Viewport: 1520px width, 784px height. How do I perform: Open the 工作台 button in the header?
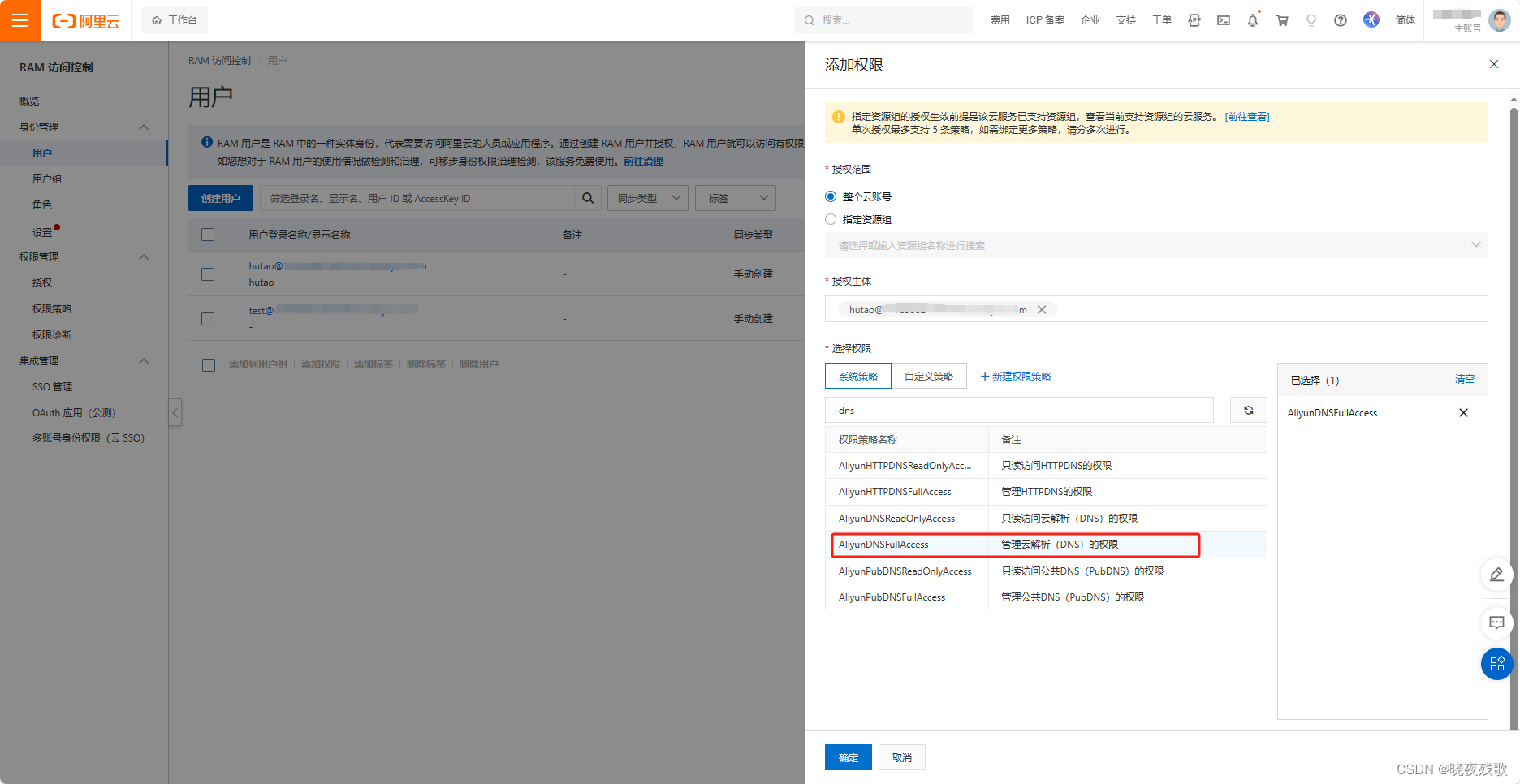click(175, 20)
